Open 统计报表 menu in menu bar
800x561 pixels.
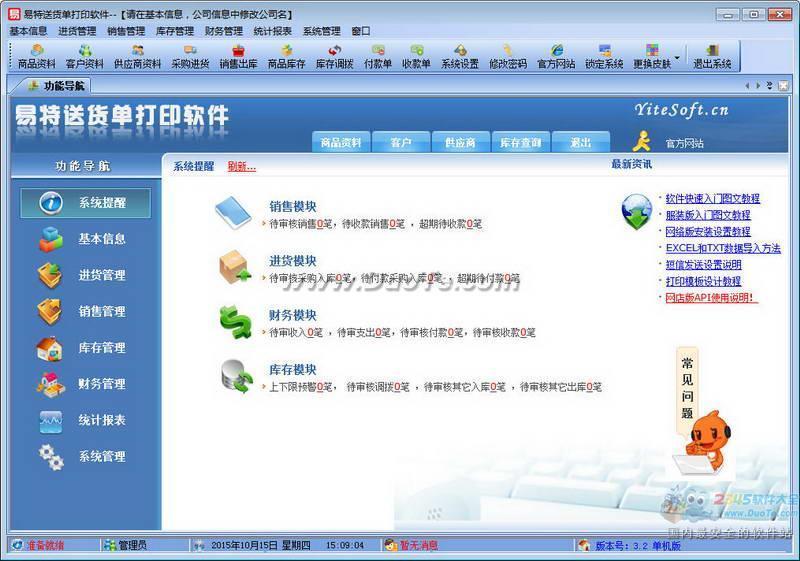point(272,31)
